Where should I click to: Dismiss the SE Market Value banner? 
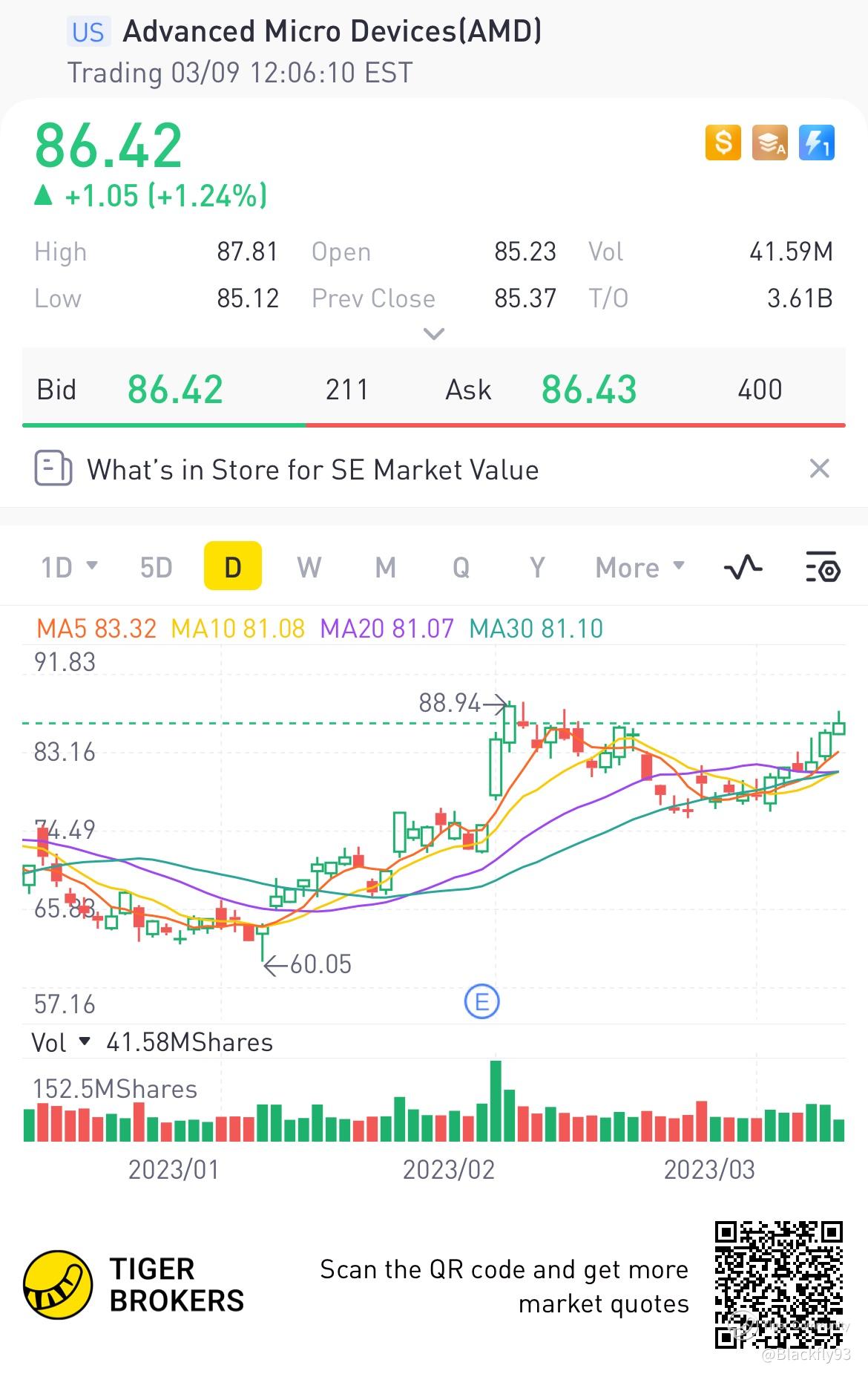819,468
